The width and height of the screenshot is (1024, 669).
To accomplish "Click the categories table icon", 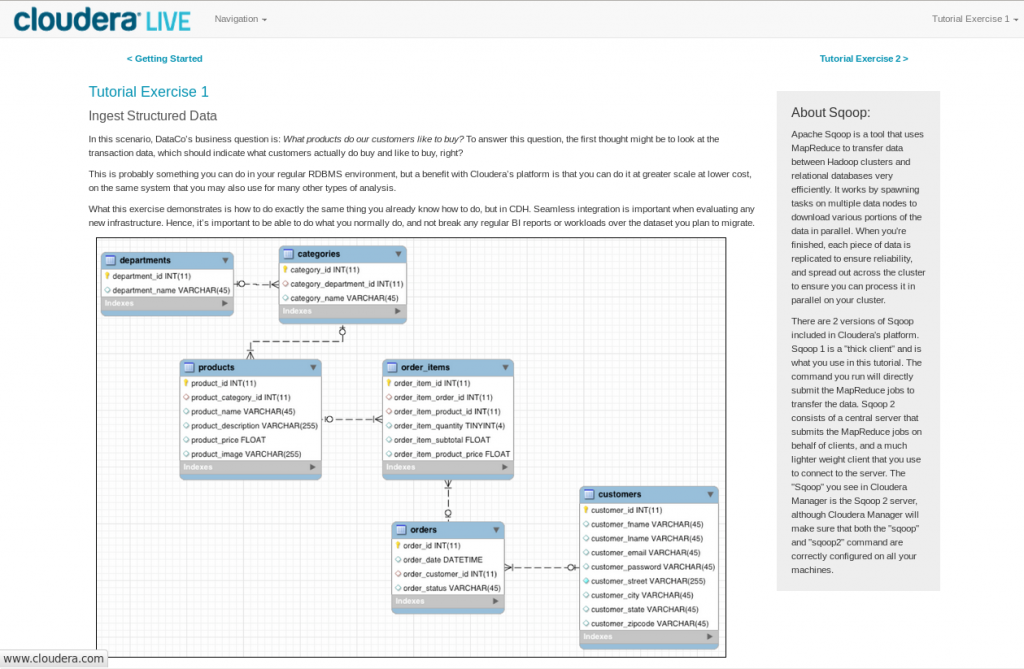I will click(288, 253).
